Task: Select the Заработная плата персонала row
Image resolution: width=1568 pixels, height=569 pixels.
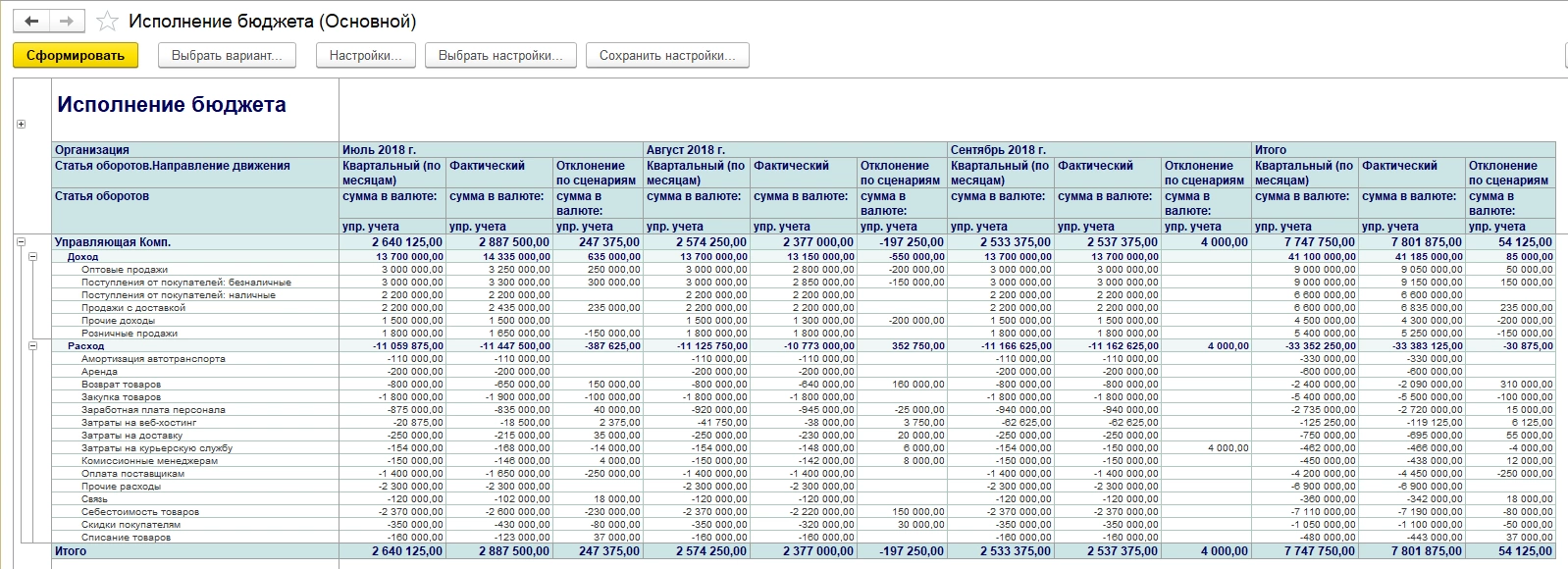Action: point(153,410)
